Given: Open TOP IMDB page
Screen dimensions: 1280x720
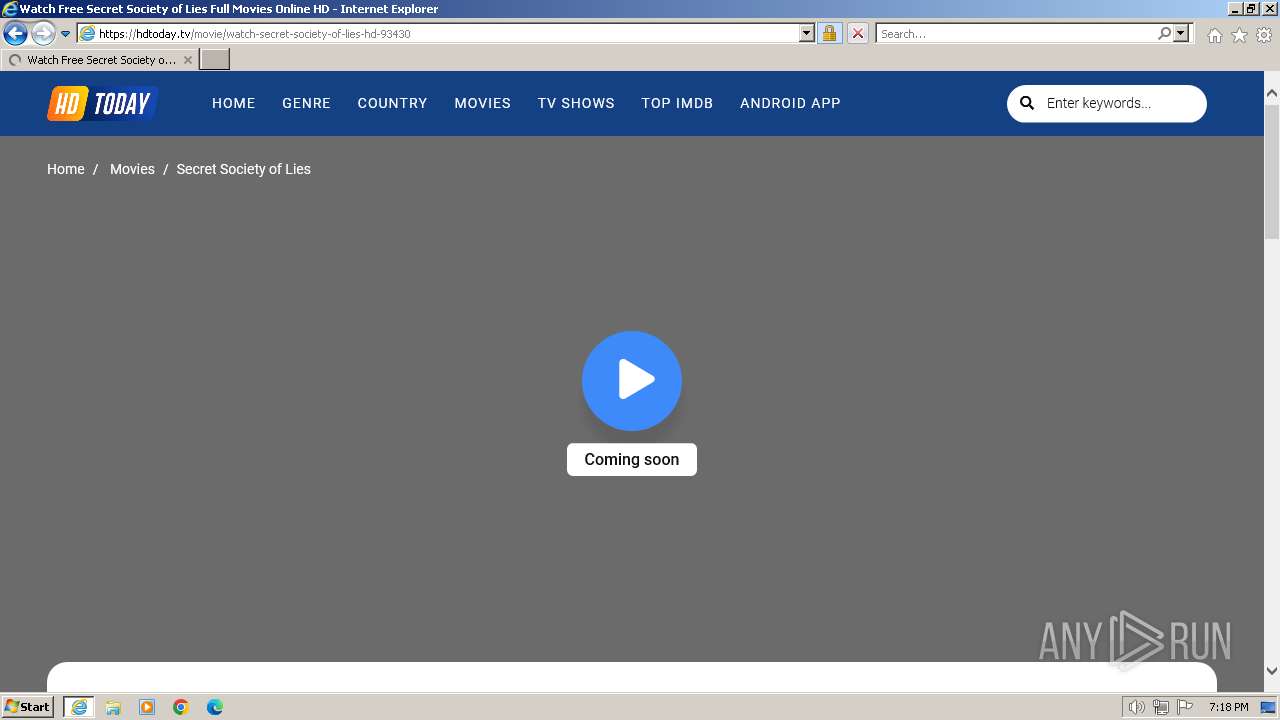Looking at the screenshot, I should [677, 103].
